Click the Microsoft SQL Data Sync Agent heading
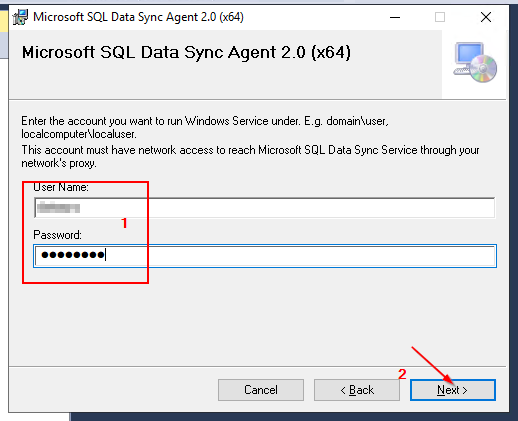Screen dimensions: 518x421 click(186, 52)
